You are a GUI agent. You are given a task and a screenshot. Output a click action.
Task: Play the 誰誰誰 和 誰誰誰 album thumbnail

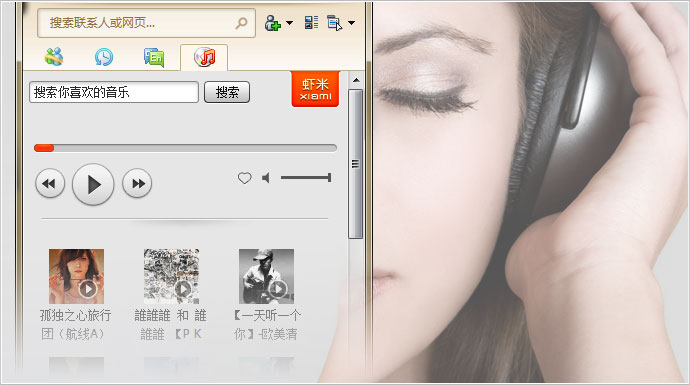[x=172, y=276]
